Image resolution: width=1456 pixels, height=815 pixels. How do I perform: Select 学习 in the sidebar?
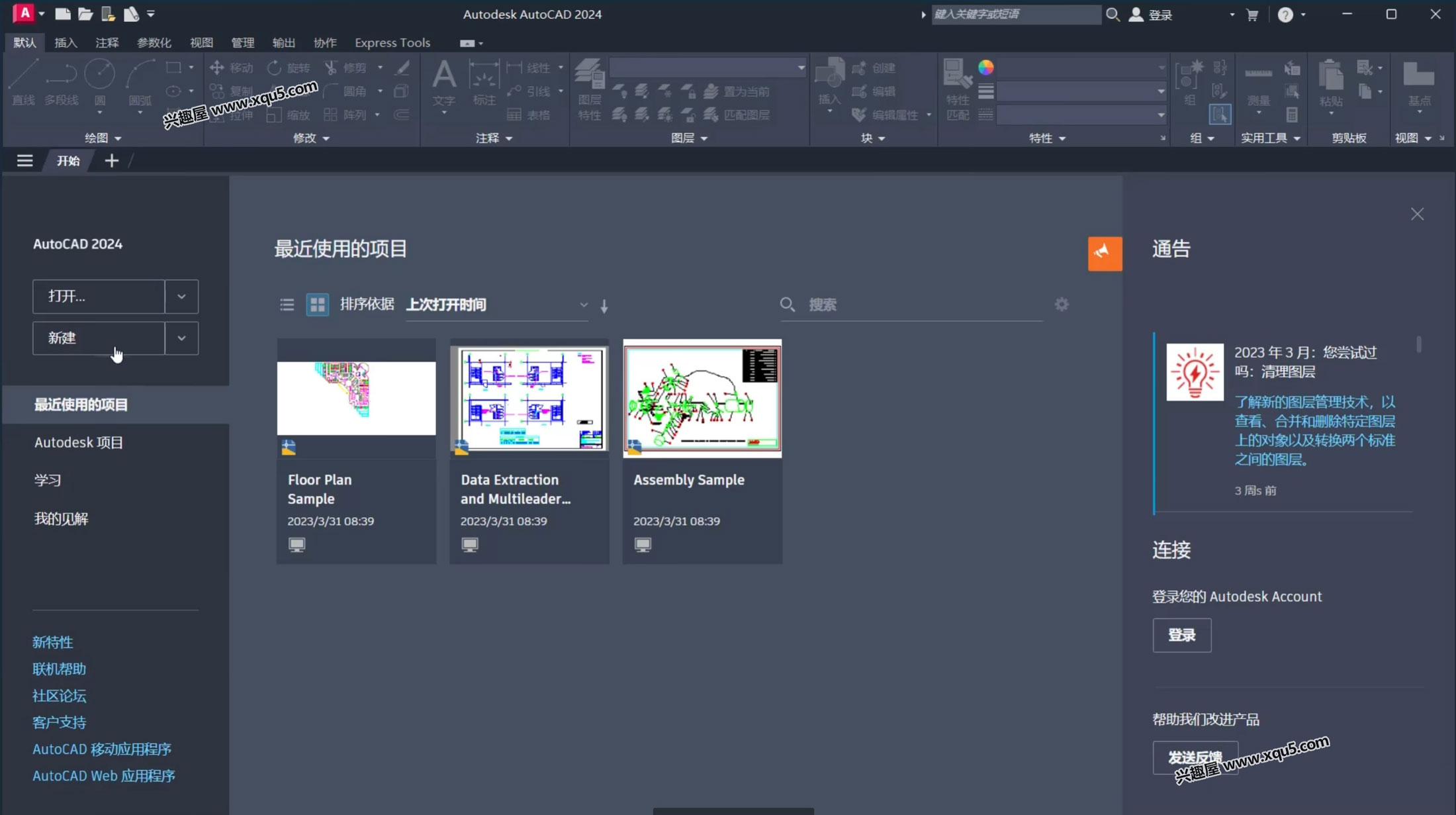[48, 481]
